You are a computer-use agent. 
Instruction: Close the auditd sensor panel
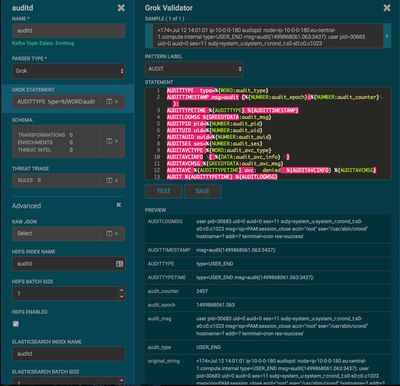pyautogui.click(x=121, y=8)
